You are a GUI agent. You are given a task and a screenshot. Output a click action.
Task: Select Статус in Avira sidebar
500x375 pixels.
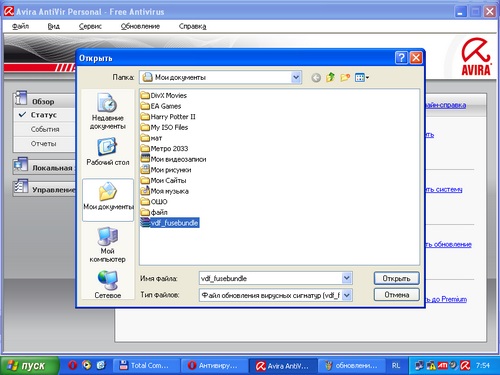44,115
